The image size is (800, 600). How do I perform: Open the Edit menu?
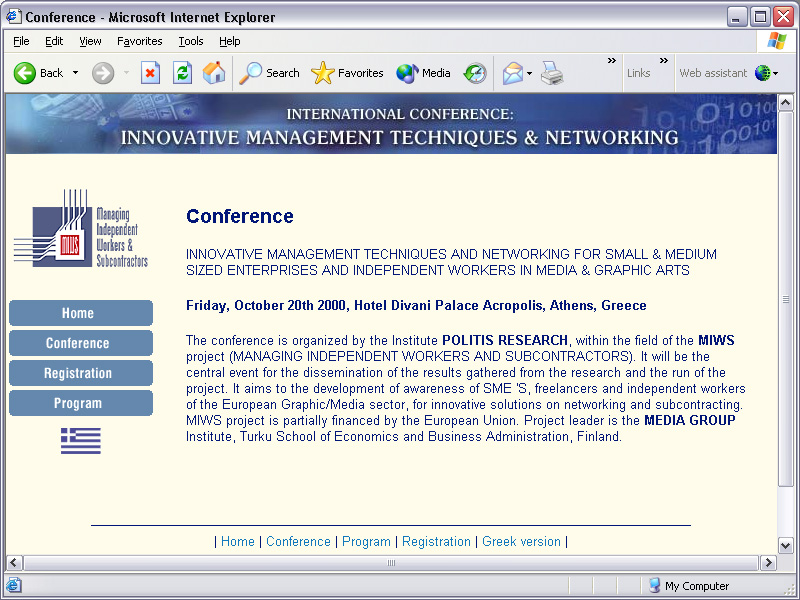coord(54,41)
